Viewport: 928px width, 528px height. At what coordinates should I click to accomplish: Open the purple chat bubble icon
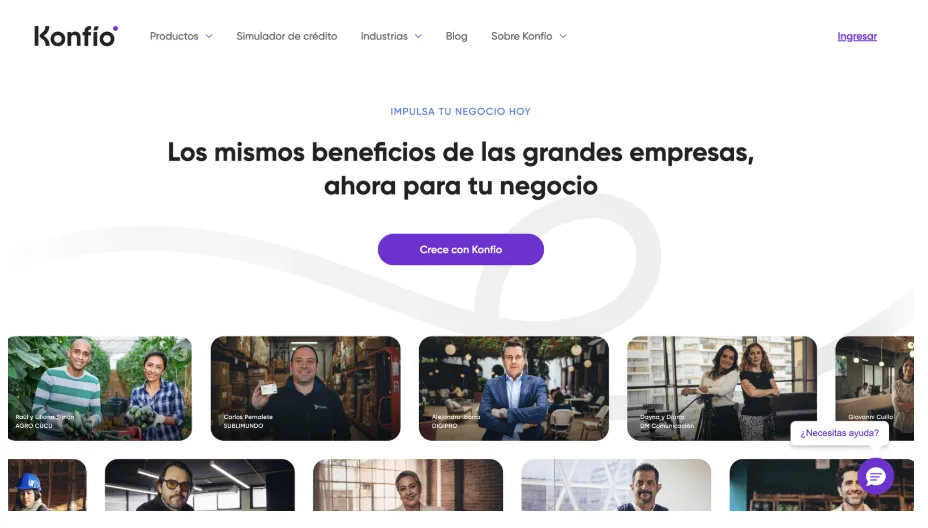coord(875,476)
